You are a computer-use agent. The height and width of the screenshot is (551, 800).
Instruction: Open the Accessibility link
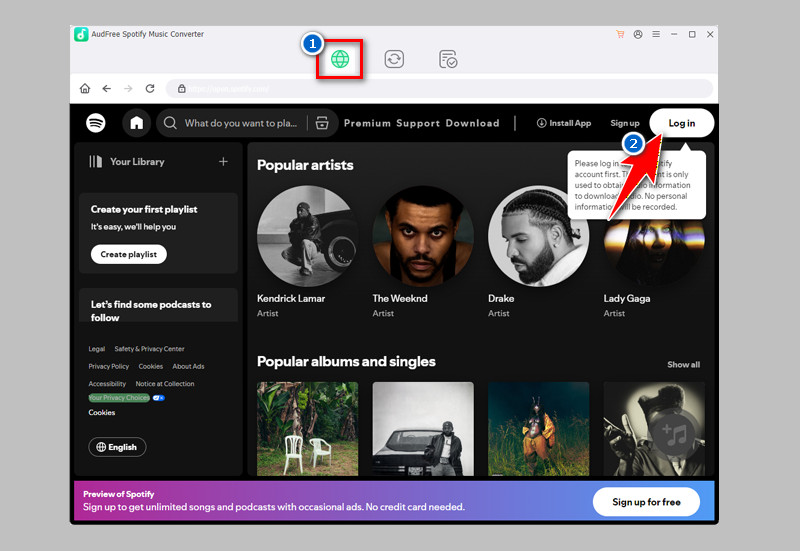[x=107, y=384]
